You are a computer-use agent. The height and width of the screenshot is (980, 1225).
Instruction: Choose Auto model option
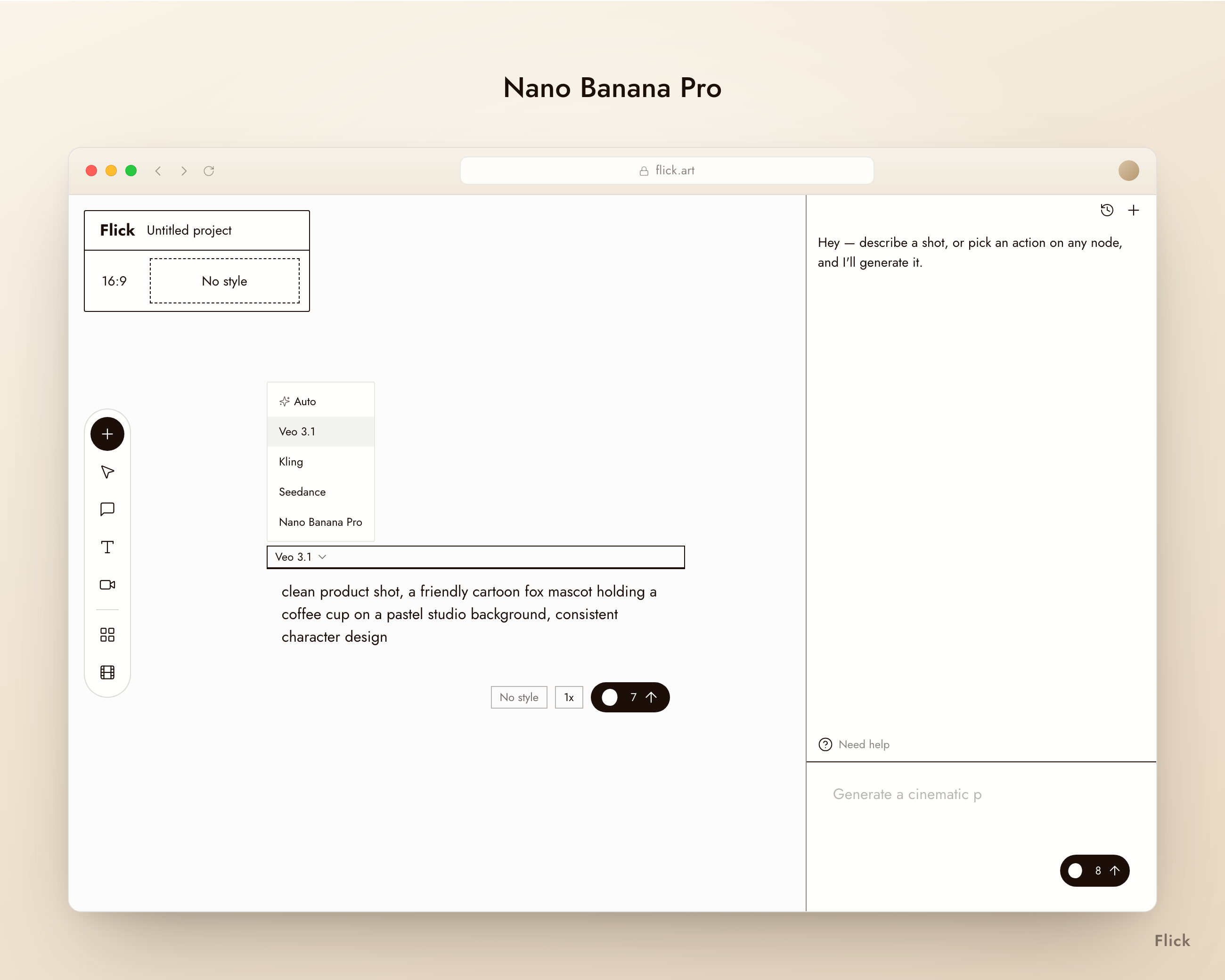[320, 401]
